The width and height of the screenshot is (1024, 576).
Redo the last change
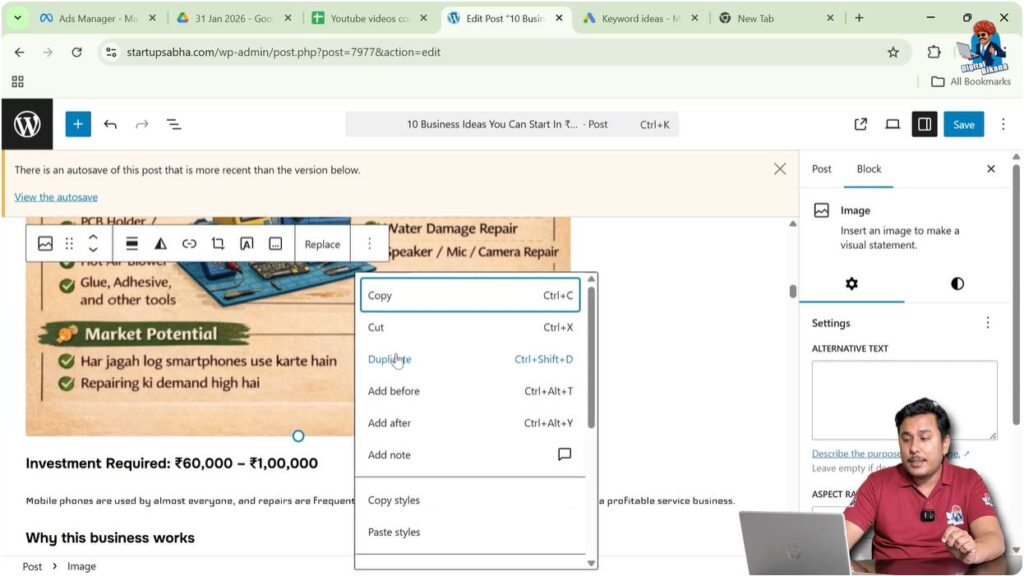[142, 124]
